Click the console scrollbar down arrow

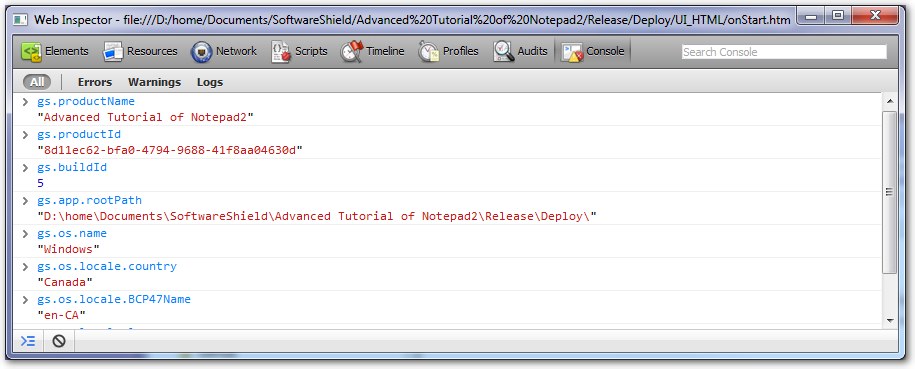889,321
